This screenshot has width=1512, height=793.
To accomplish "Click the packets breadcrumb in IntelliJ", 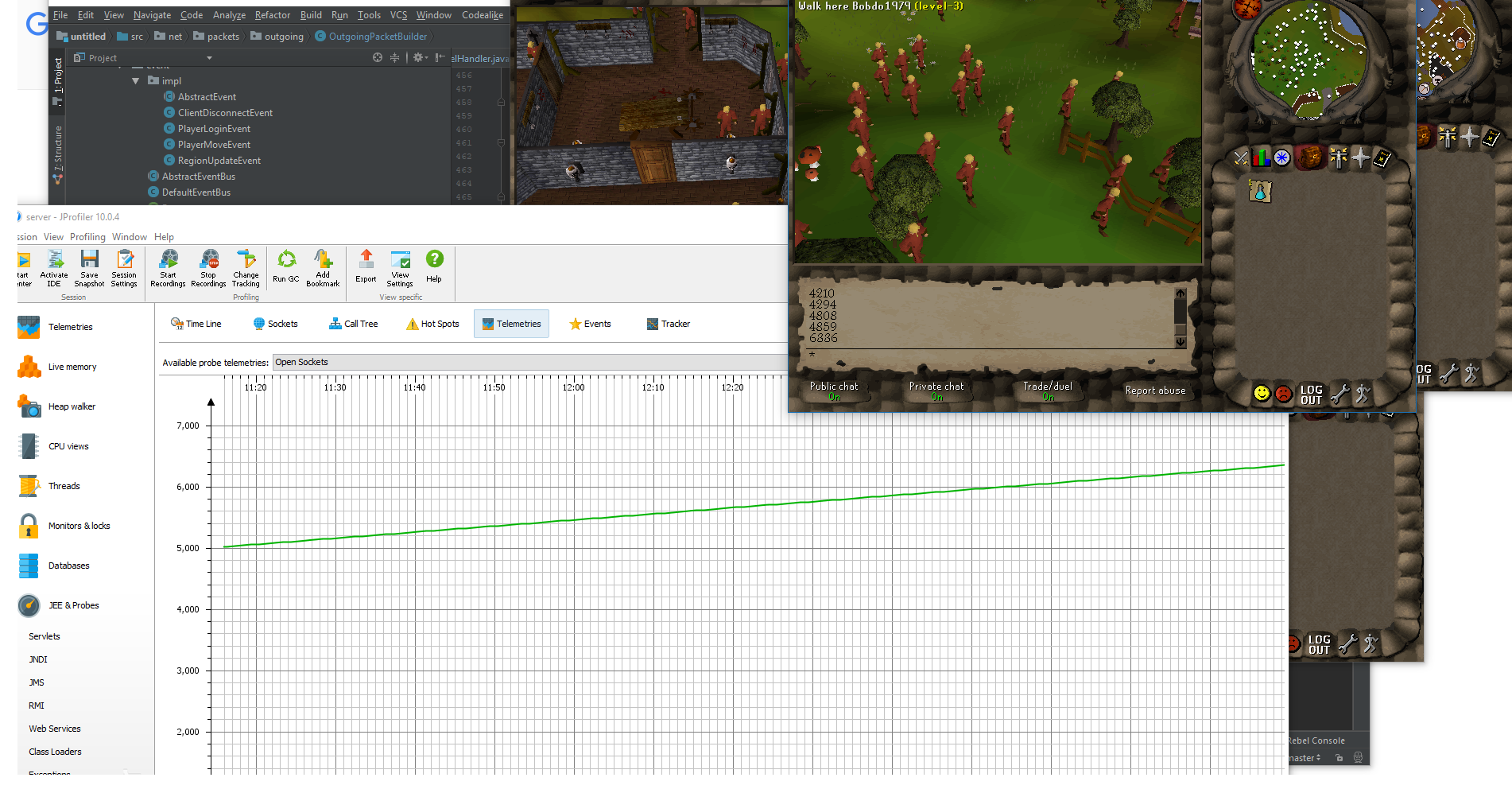I will click(x=216, y=37).
